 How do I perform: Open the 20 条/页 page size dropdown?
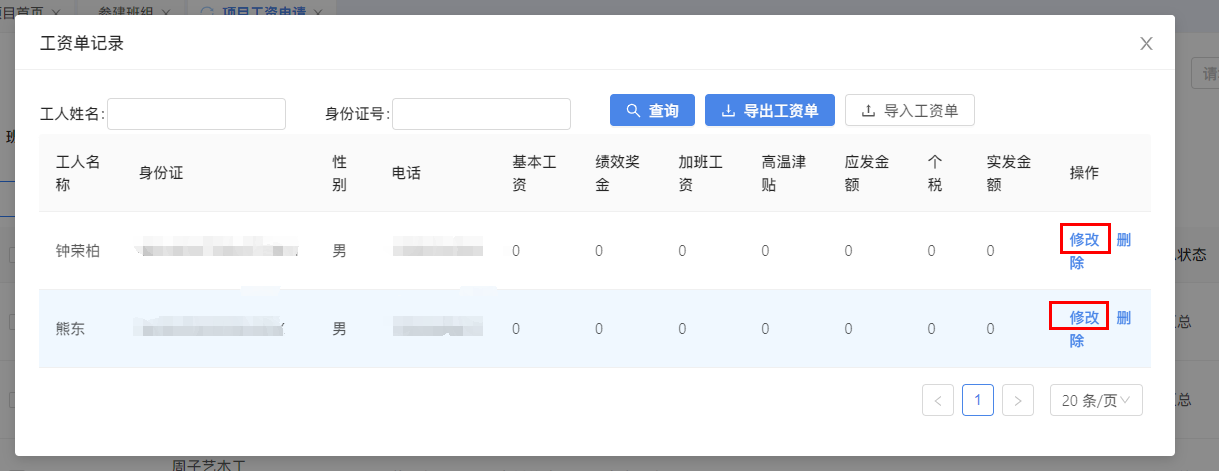(1095, 401)
